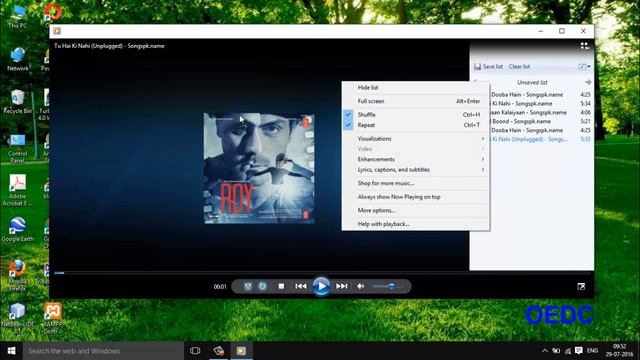Open Action Center notification icon
Screen dimensions: 640x360
[x=578, y=351]
